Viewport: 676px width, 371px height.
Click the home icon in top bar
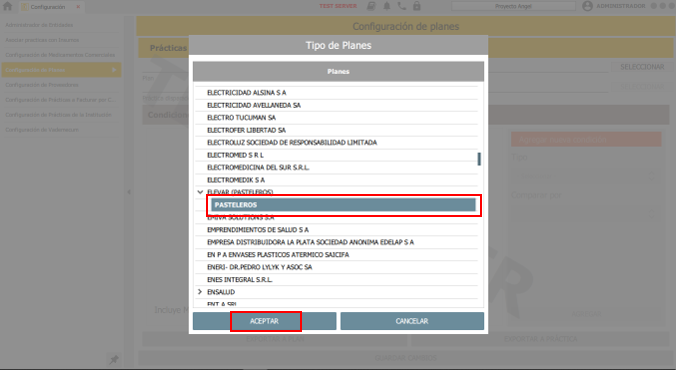pos(7,6)
